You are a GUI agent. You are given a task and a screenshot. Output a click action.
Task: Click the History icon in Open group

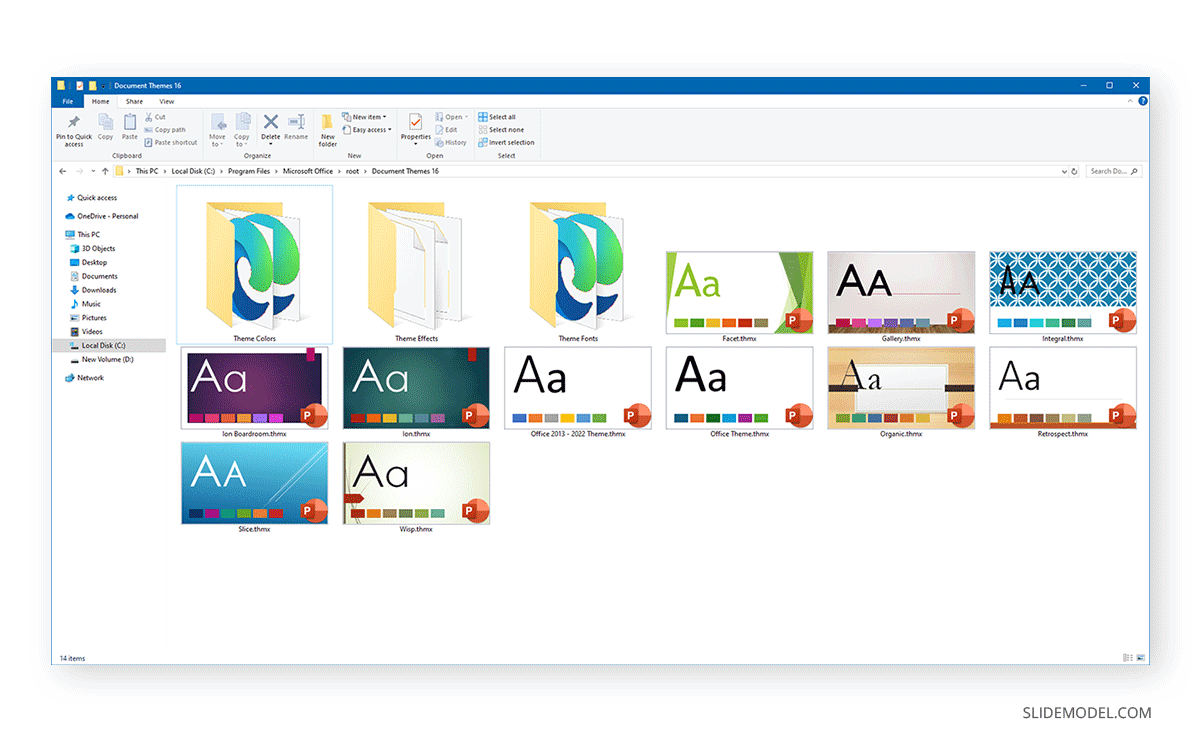pos(451,142)
